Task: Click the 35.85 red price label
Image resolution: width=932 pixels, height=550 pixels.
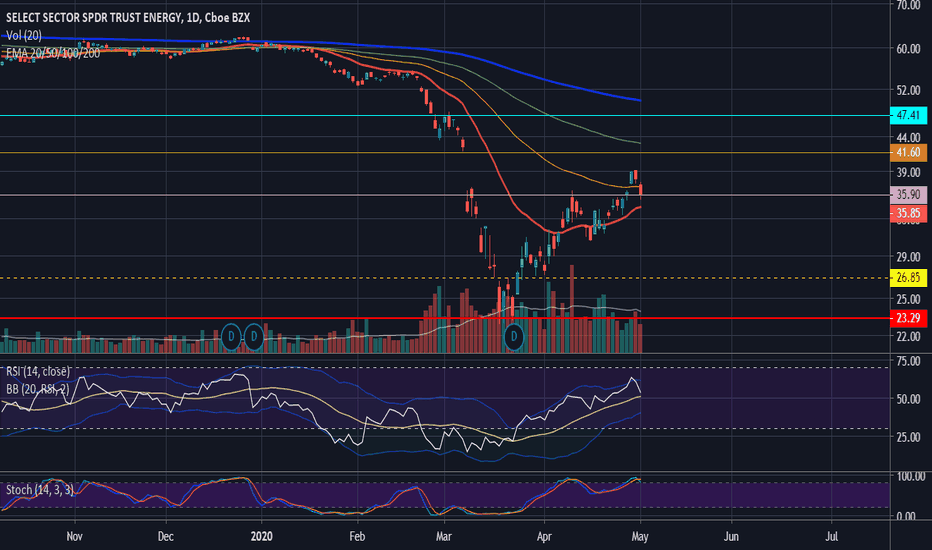Action: [908, 213]
